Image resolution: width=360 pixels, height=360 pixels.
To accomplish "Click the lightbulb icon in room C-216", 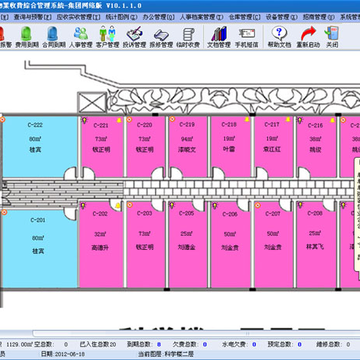I will tap(300, 119).
